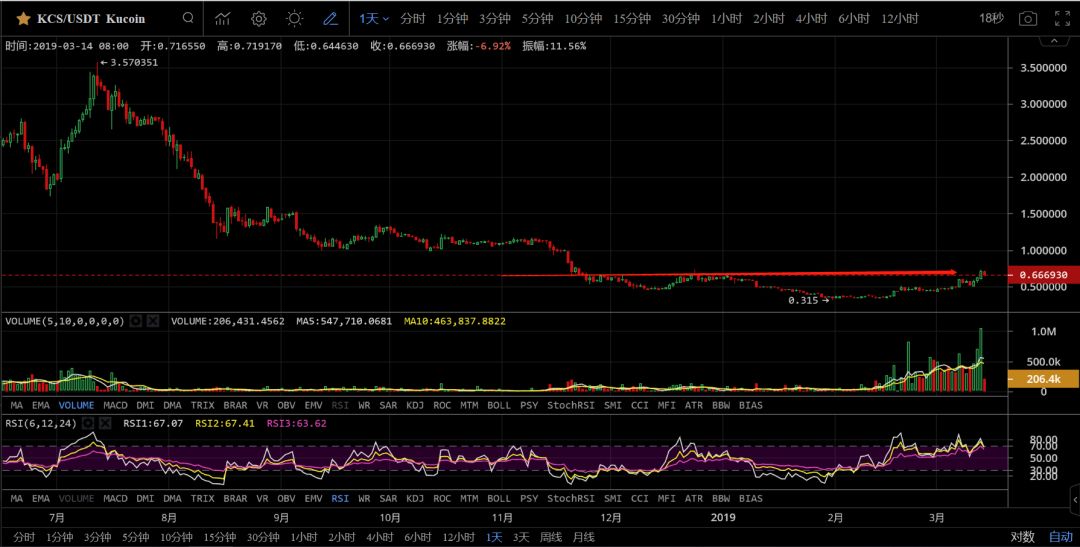Enter fullscreen mode via the expand icon
Screen dimensions: 1080x547
pyautogui.click(x=1062, y=19)
